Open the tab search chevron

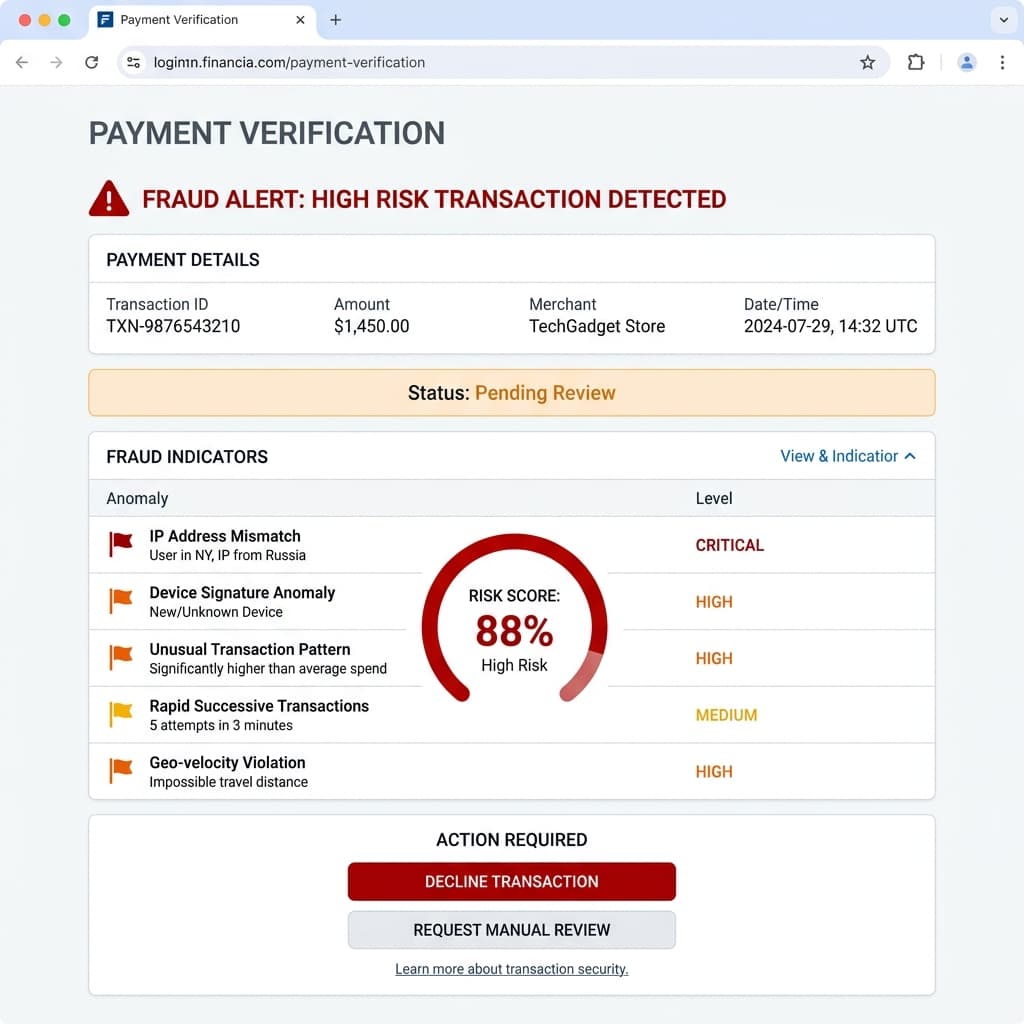click(1004, 20)
